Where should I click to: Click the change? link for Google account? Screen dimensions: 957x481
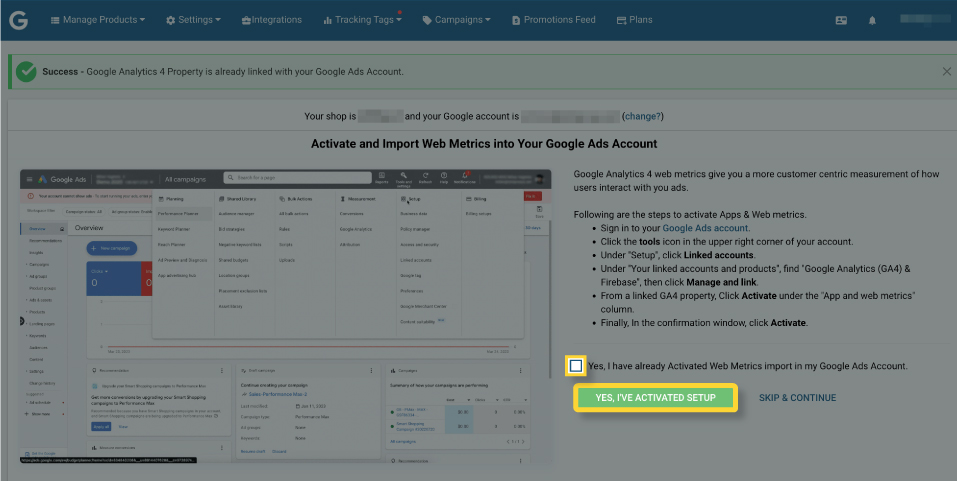click(643, 116)
